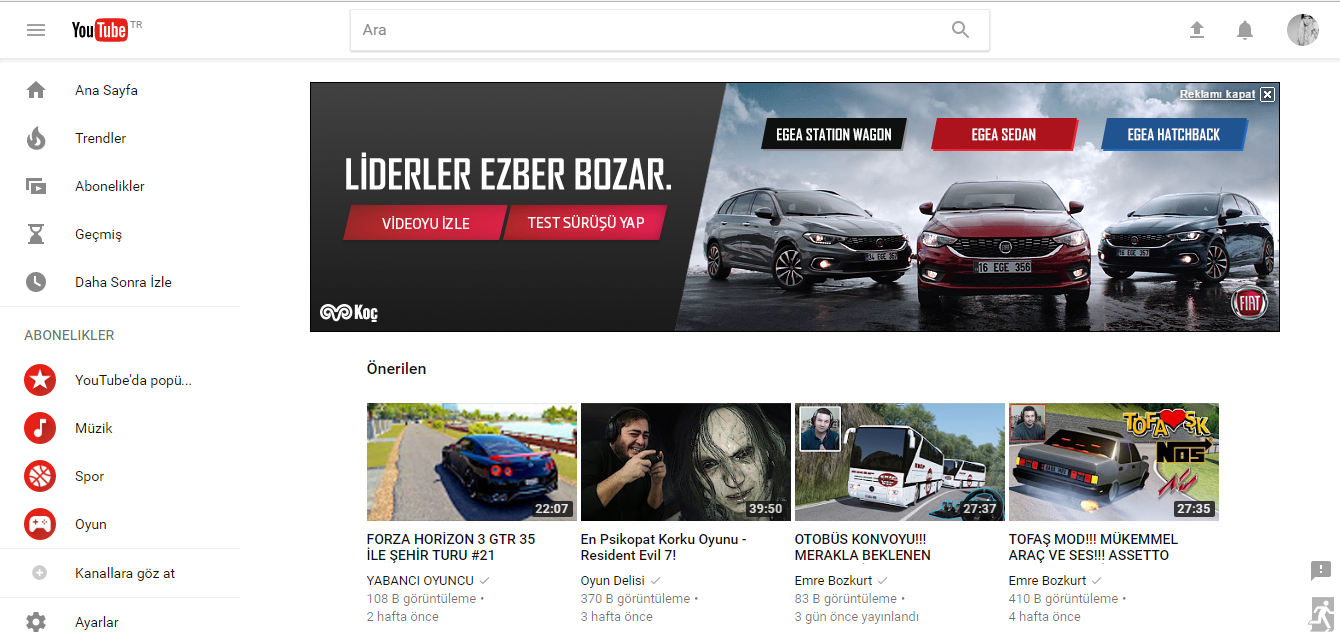The image size is (1340, 640).
Task: Click the Ana Sayfa home icon
Action: point(36,90)
